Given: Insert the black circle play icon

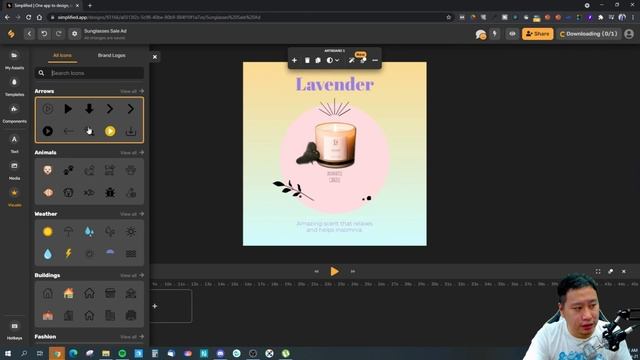Looking at the screenshot, I should coord(48,131).
